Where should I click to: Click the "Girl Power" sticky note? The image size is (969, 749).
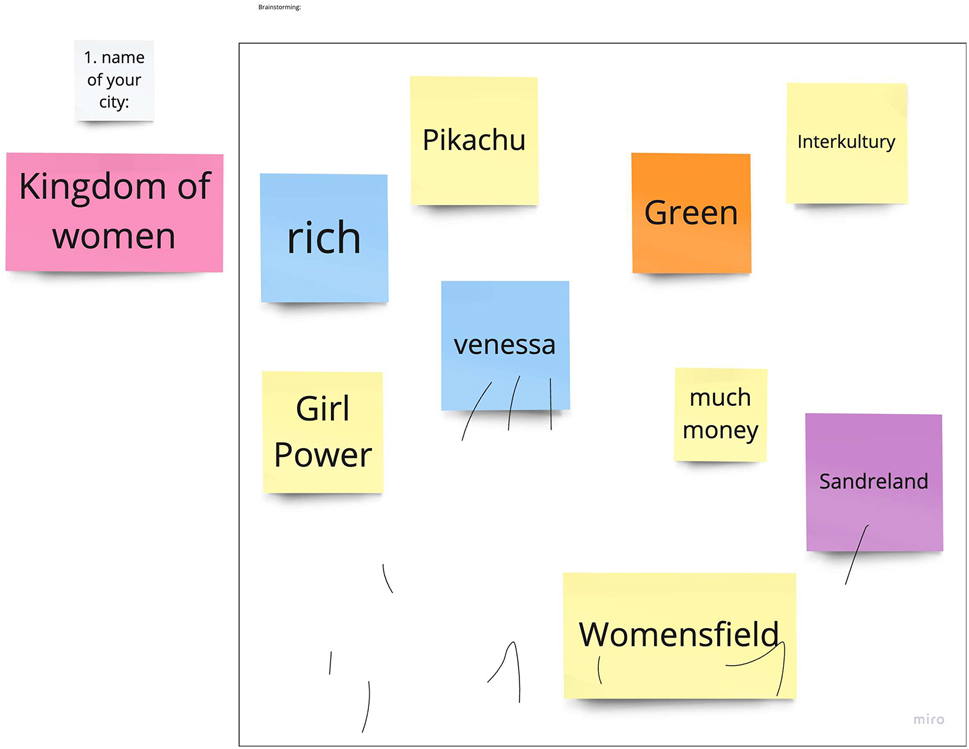tap(322, 431)
